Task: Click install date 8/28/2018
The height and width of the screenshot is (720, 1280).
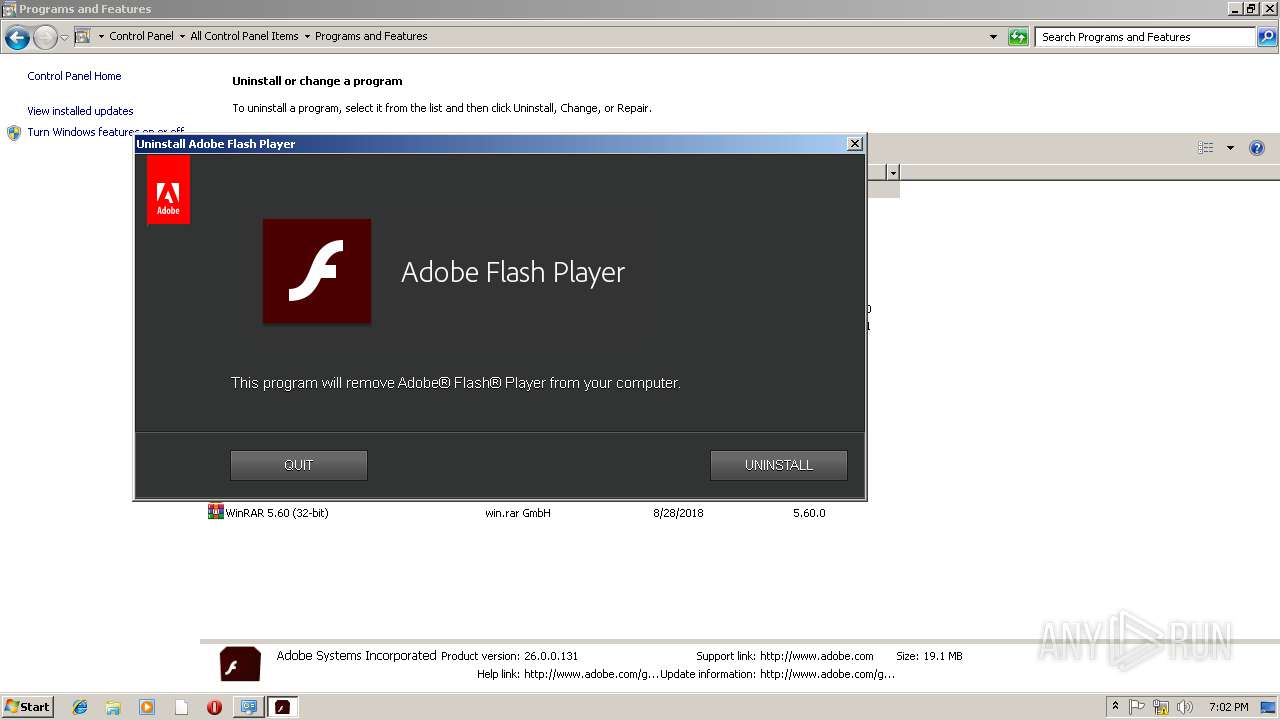Action: (678, 513)
